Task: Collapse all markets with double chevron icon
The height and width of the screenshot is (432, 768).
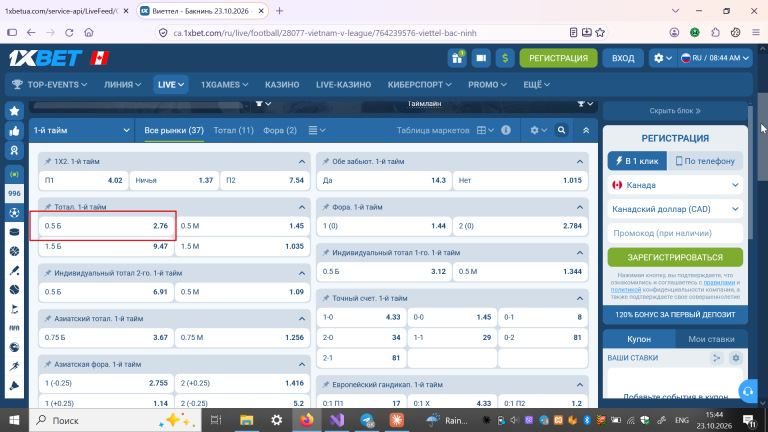Action: point(586,130)
